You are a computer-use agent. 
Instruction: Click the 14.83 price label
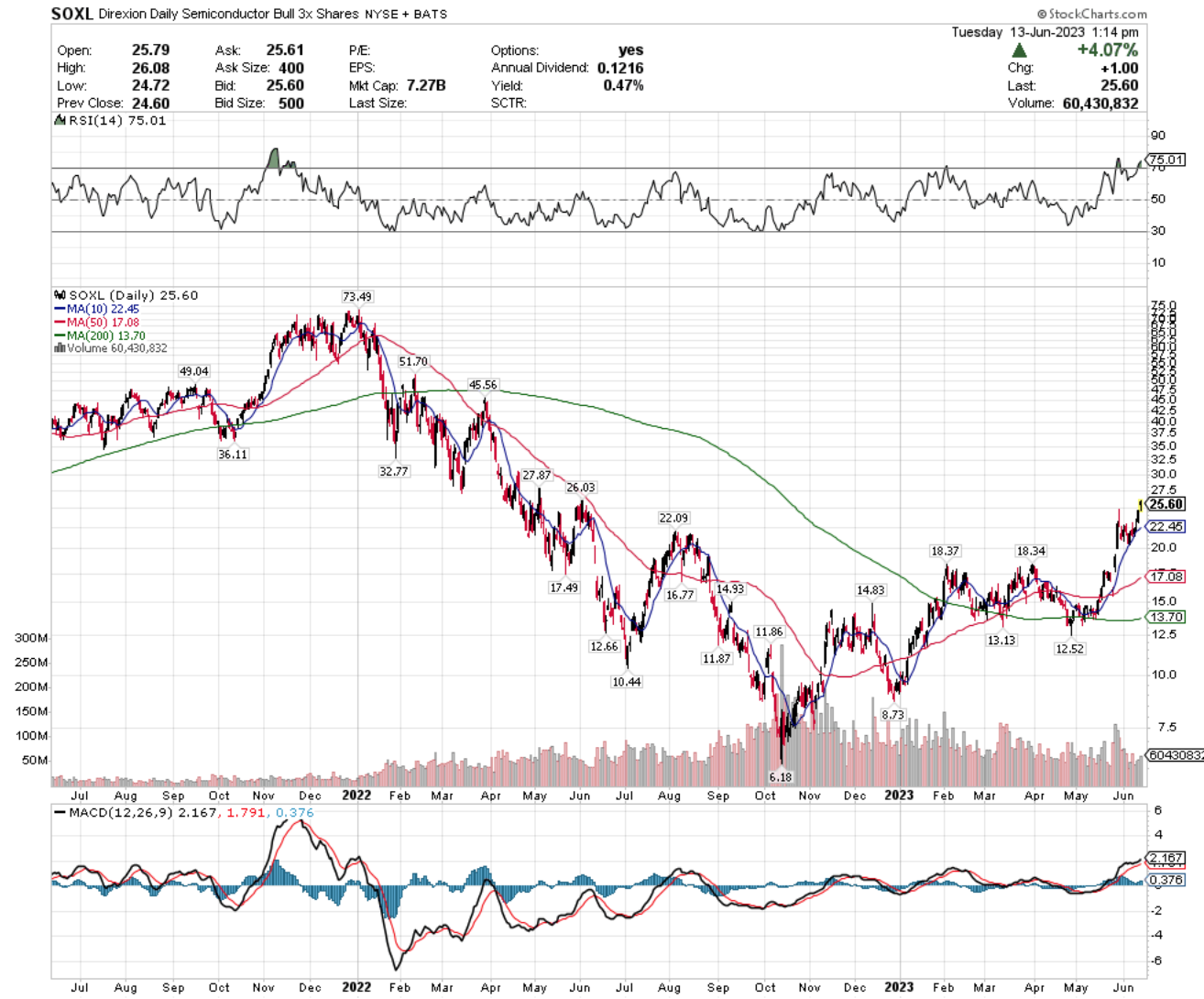(870, 590)
